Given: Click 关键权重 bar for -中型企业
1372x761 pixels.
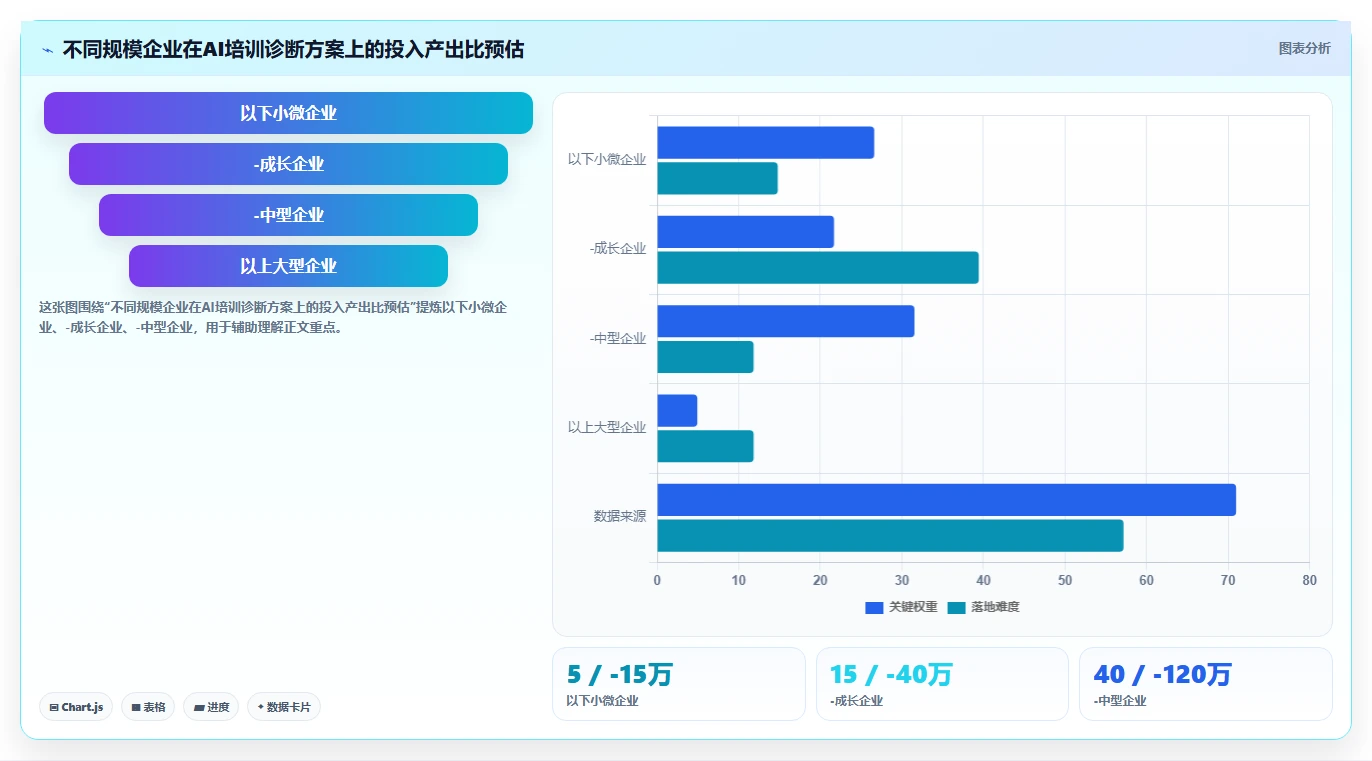Looking at the screenshot, I should 786,321.
